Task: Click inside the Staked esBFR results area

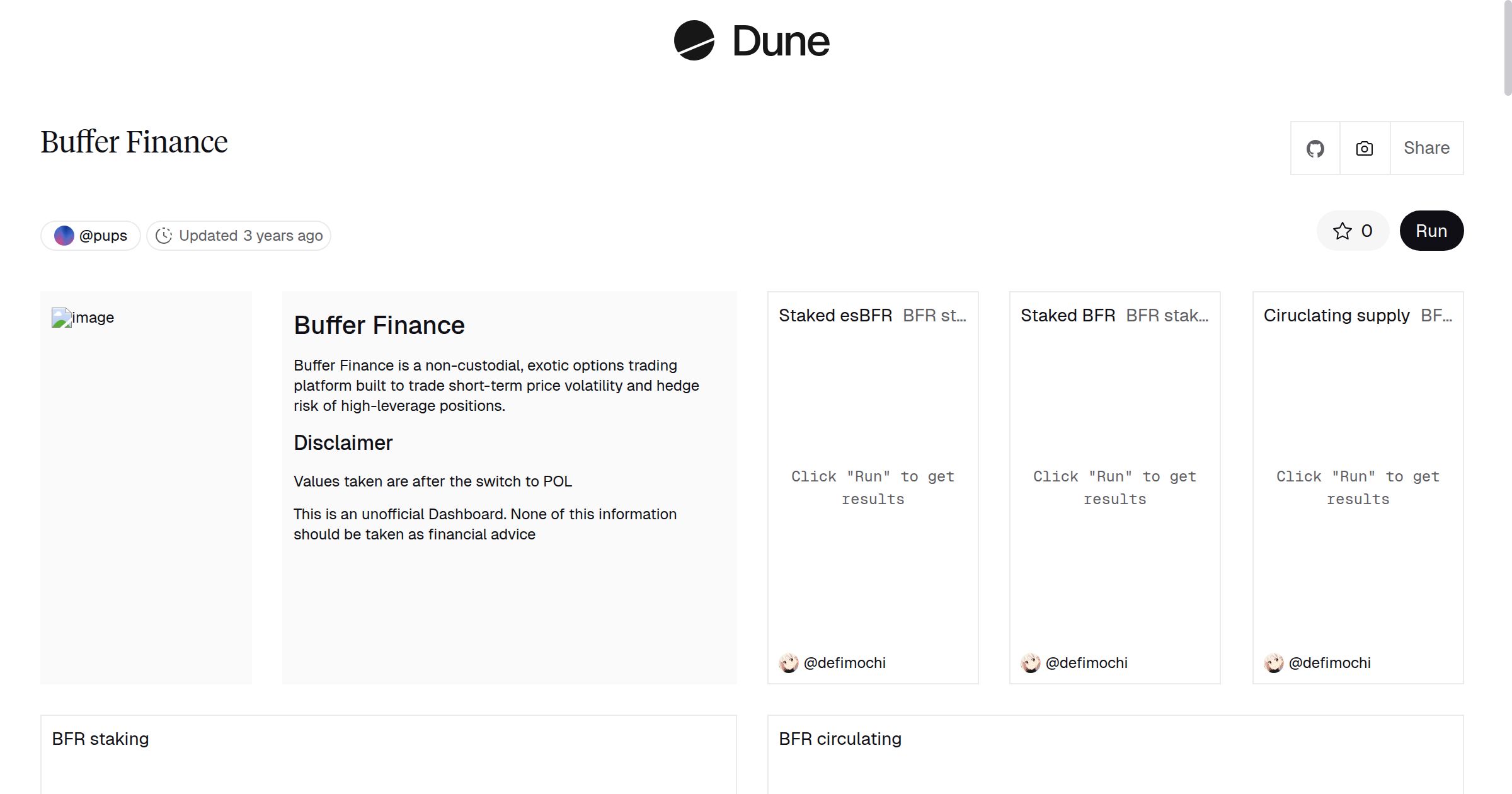Action: [x=873, y=487]
